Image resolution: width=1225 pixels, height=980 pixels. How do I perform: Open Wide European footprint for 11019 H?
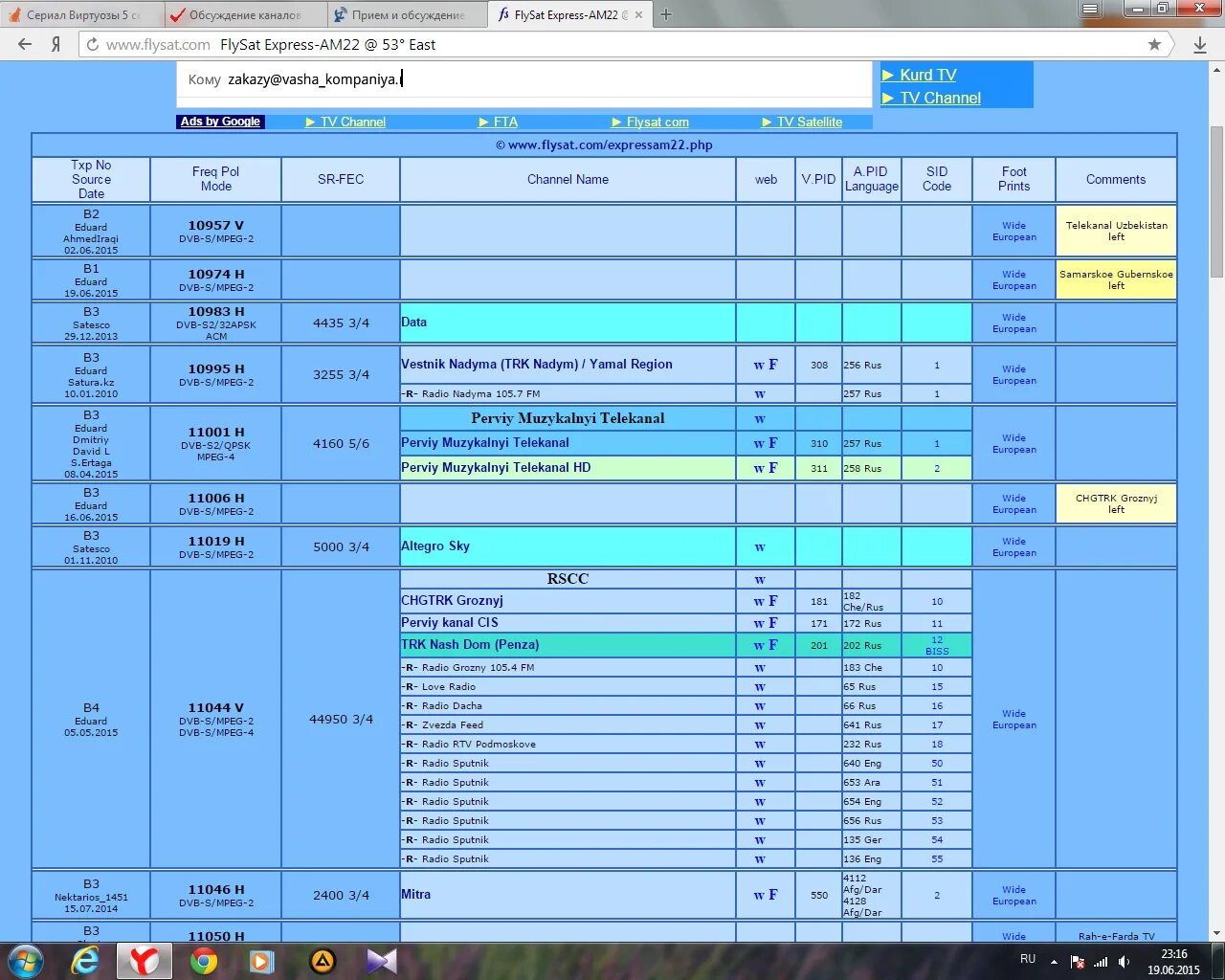[x=1013, y=546]
